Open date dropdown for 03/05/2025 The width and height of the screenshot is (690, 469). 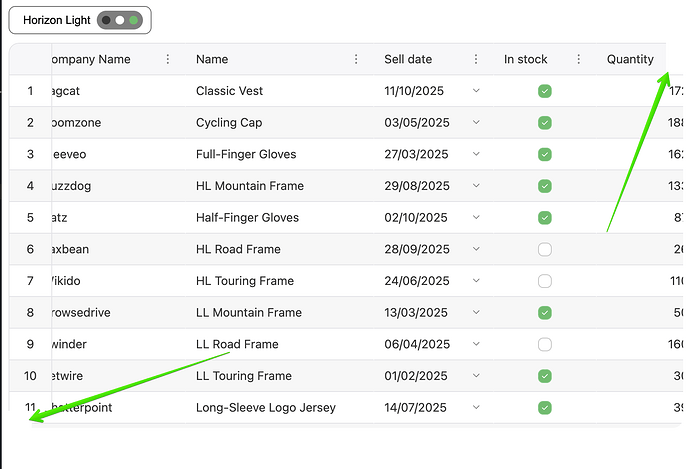coord(476,122)
